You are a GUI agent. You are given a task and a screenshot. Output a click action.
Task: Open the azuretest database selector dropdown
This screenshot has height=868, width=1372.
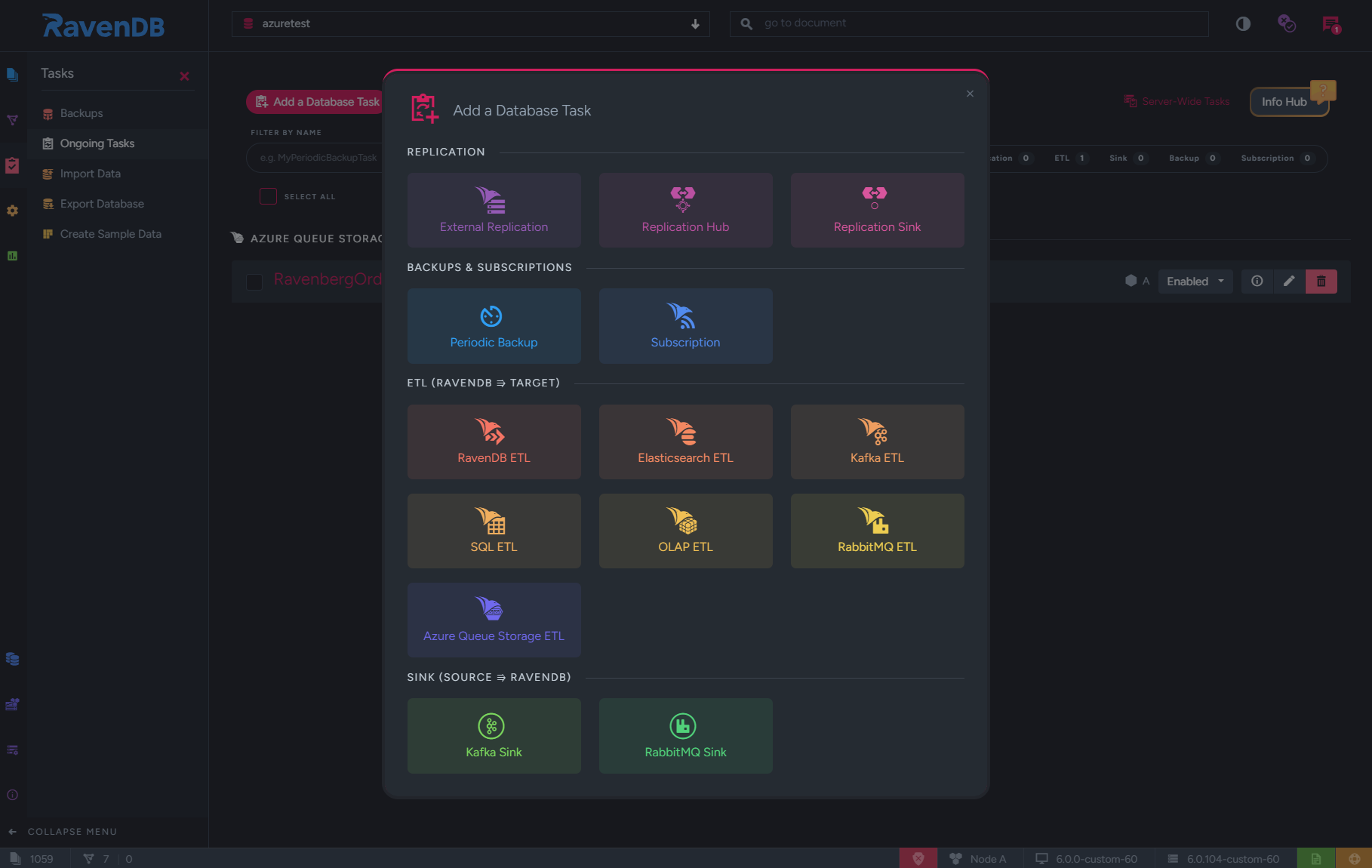(471, 24)
